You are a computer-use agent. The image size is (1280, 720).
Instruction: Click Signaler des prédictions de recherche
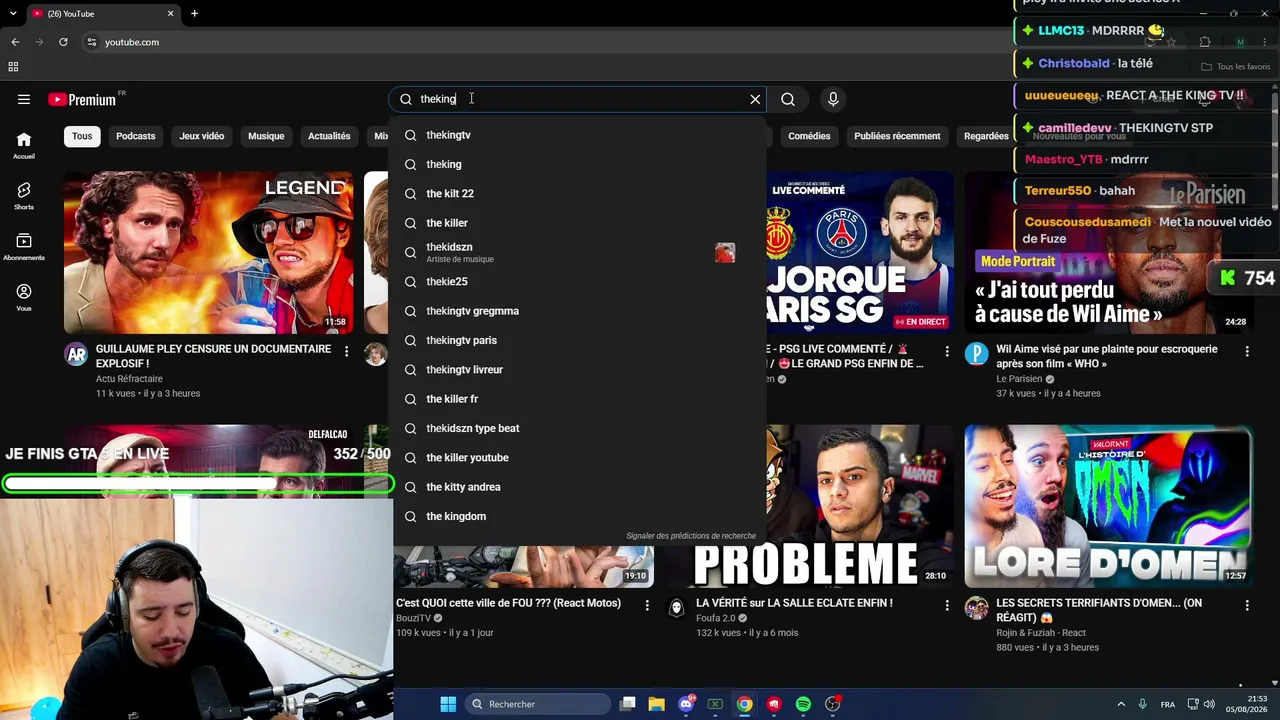pos(691,536)
